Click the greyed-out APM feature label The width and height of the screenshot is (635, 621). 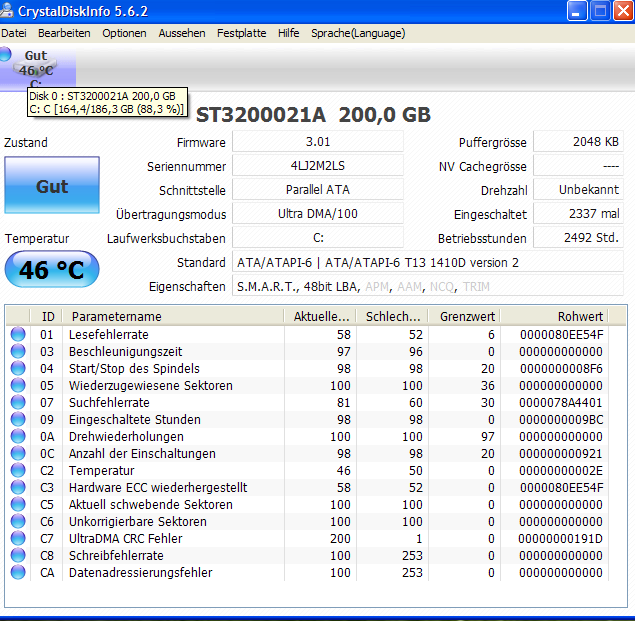(377, 287)
